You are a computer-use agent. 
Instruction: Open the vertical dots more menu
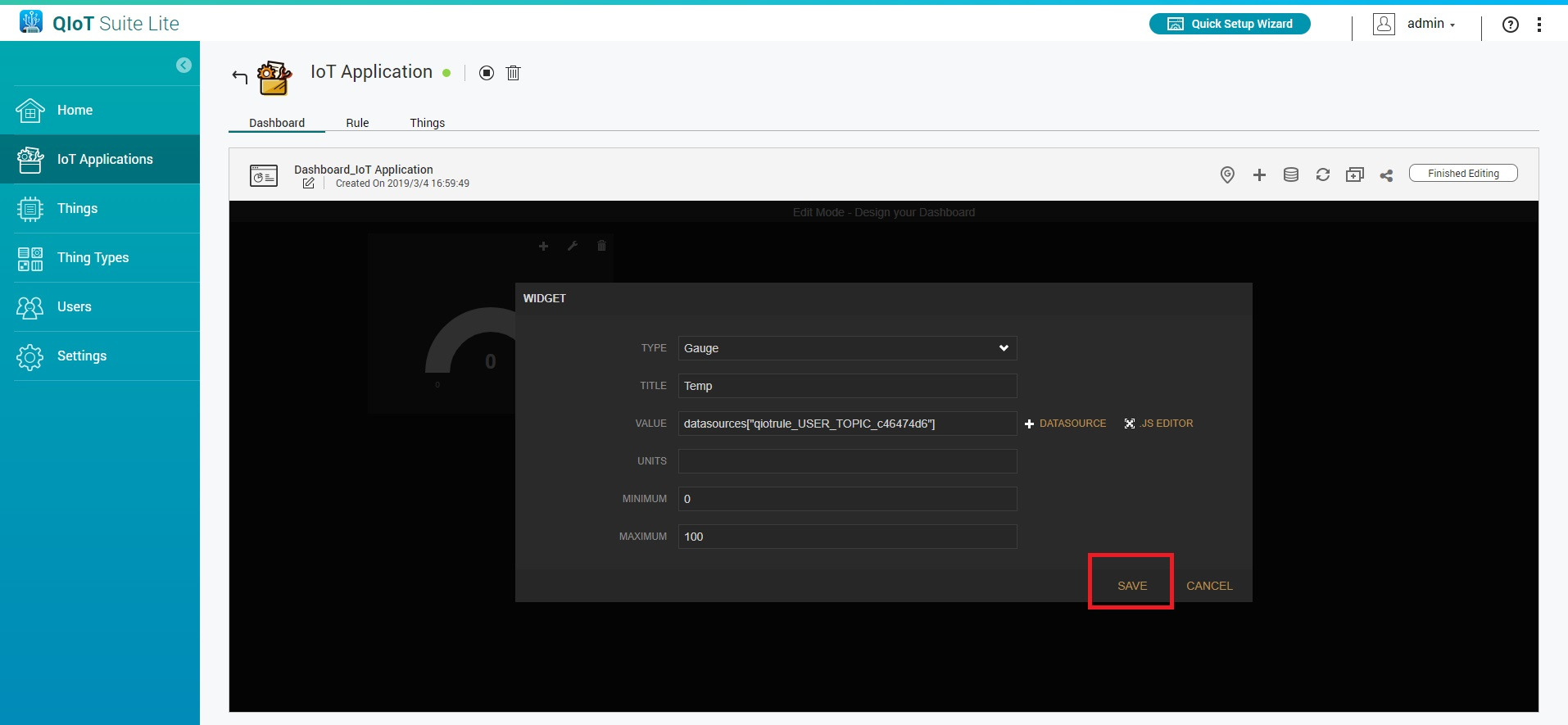[1539, 25]
